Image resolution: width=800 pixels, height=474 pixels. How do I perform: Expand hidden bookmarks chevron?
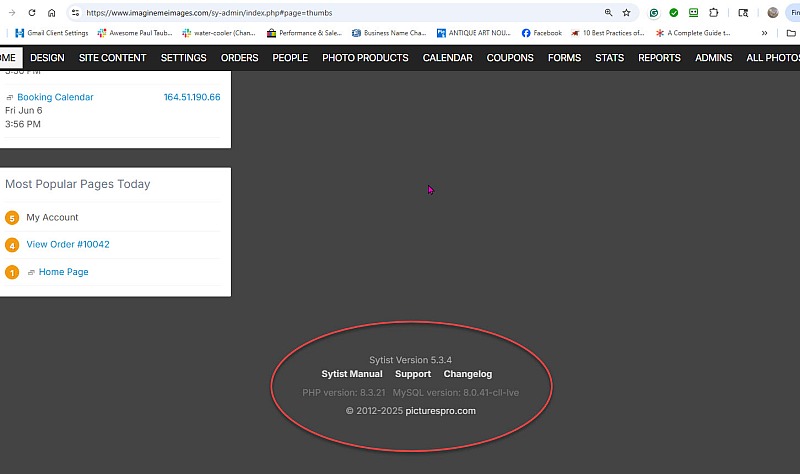coord(764,33)
